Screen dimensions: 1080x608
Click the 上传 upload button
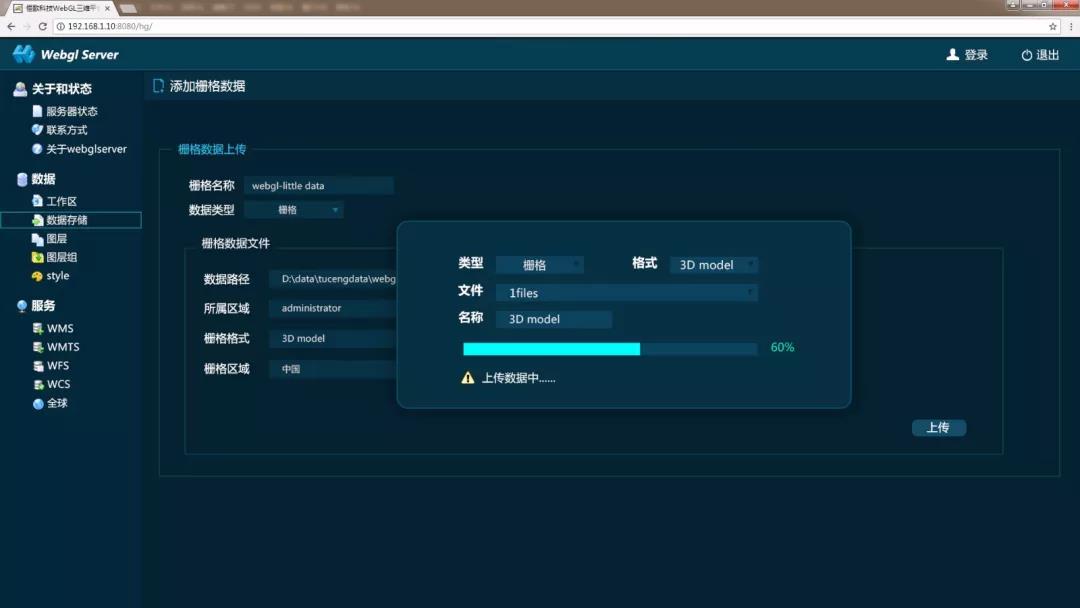[x=939, y=428]
